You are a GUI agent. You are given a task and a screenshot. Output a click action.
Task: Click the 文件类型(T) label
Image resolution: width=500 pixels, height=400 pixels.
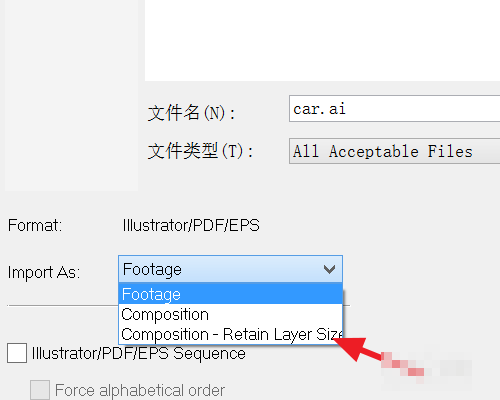(200, 151)
